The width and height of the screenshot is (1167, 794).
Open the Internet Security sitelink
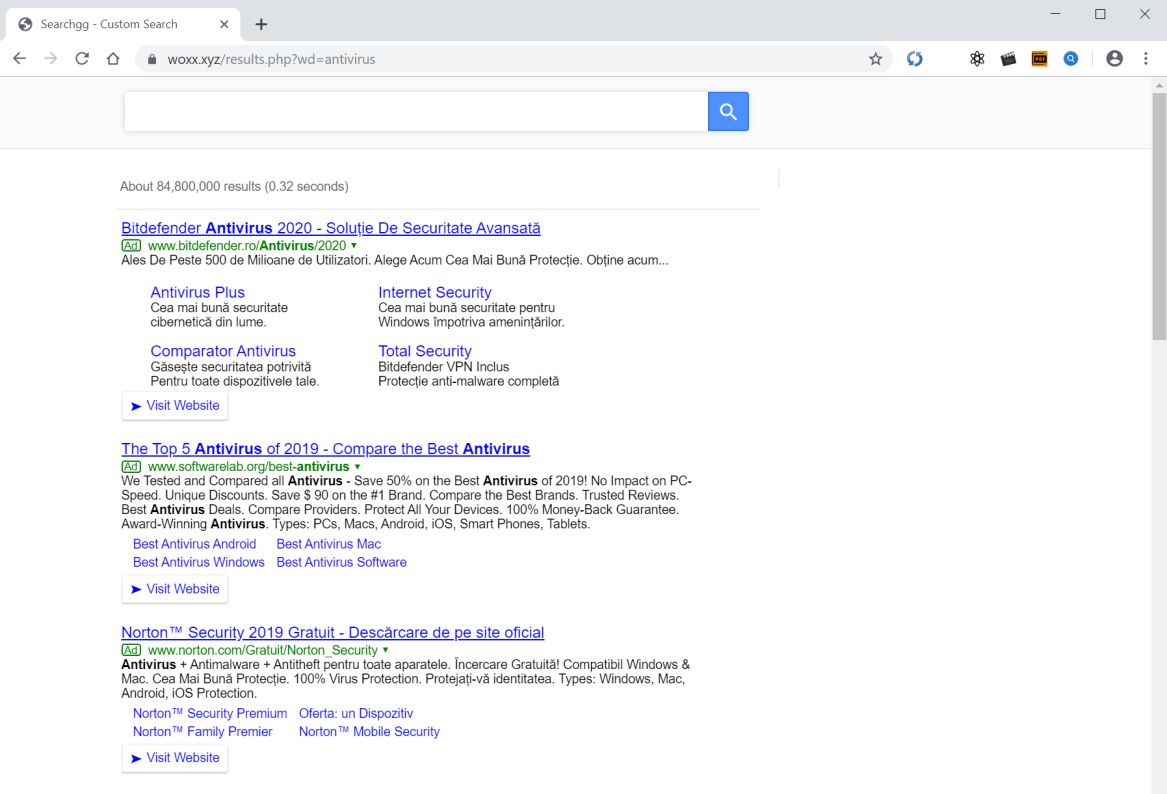coord(435,292)
